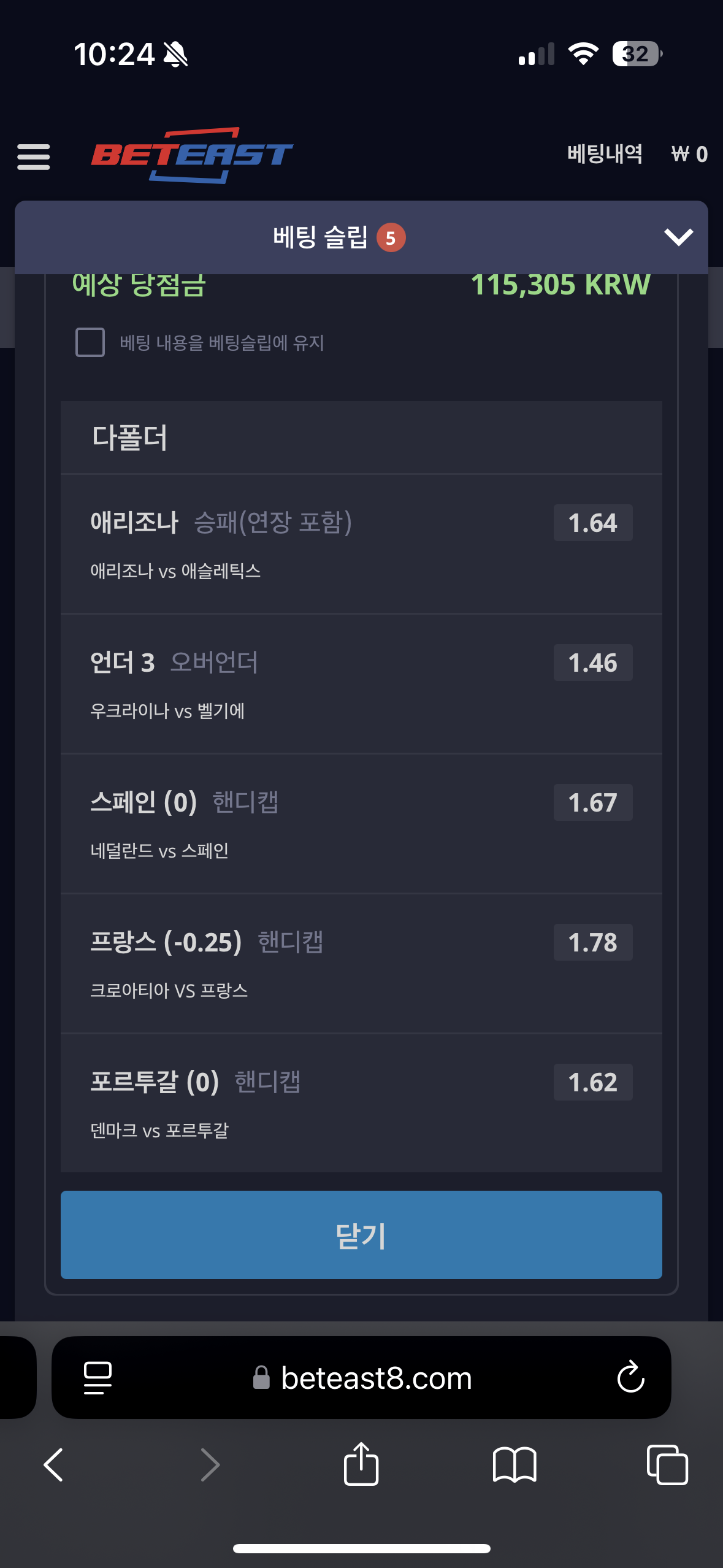Open the hamburger menu
The height and width of the screenshot is (1568, 723).
[34, 156]
